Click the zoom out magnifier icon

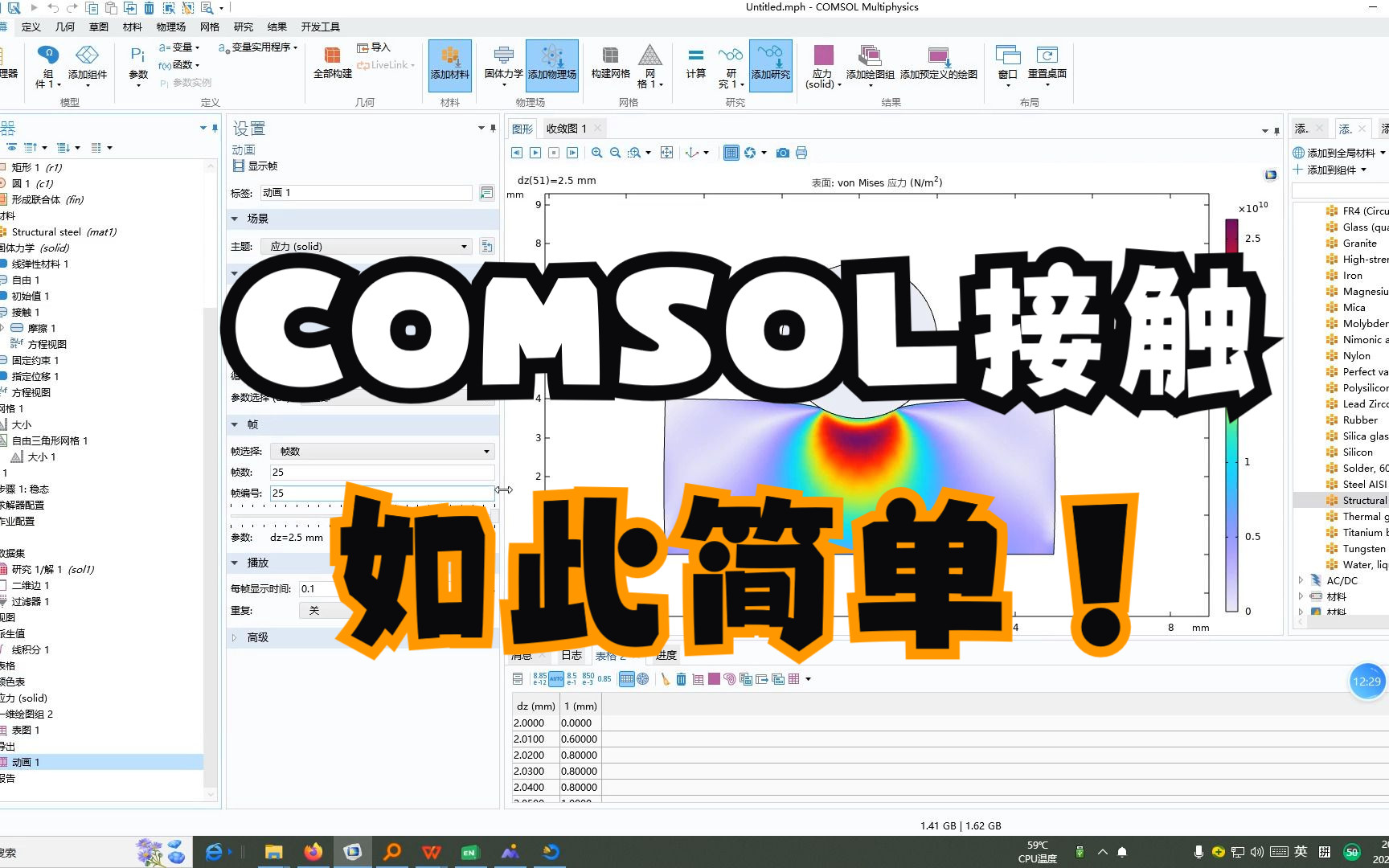point(615,153)
